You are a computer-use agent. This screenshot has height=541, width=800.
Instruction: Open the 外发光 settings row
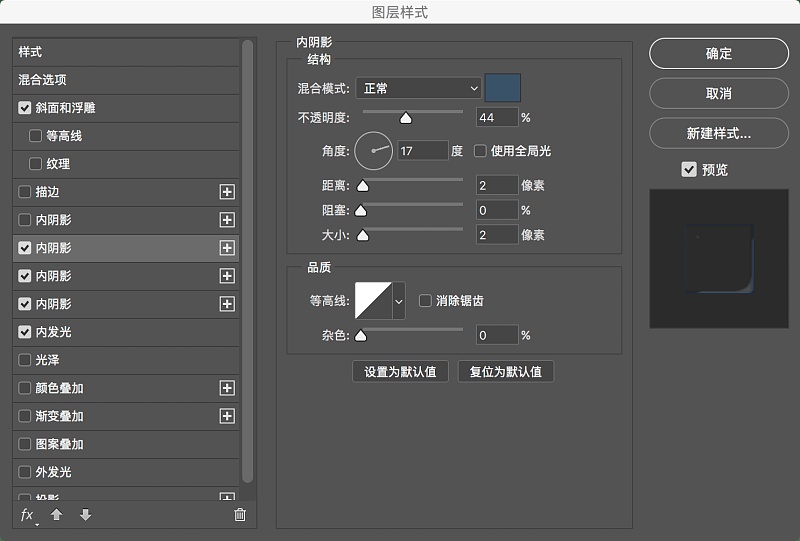126,472
